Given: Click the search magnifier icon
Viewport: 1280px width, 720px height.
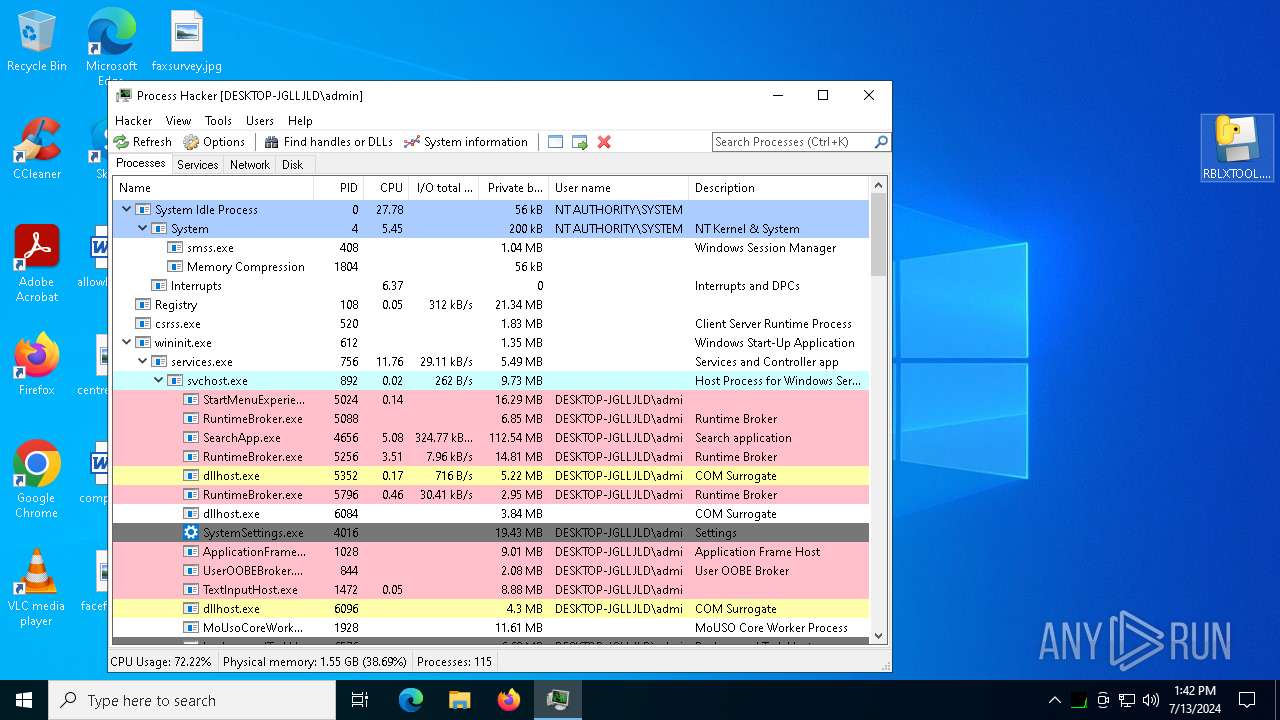Looking at the screenshot, I should click(x=881, y=142).
